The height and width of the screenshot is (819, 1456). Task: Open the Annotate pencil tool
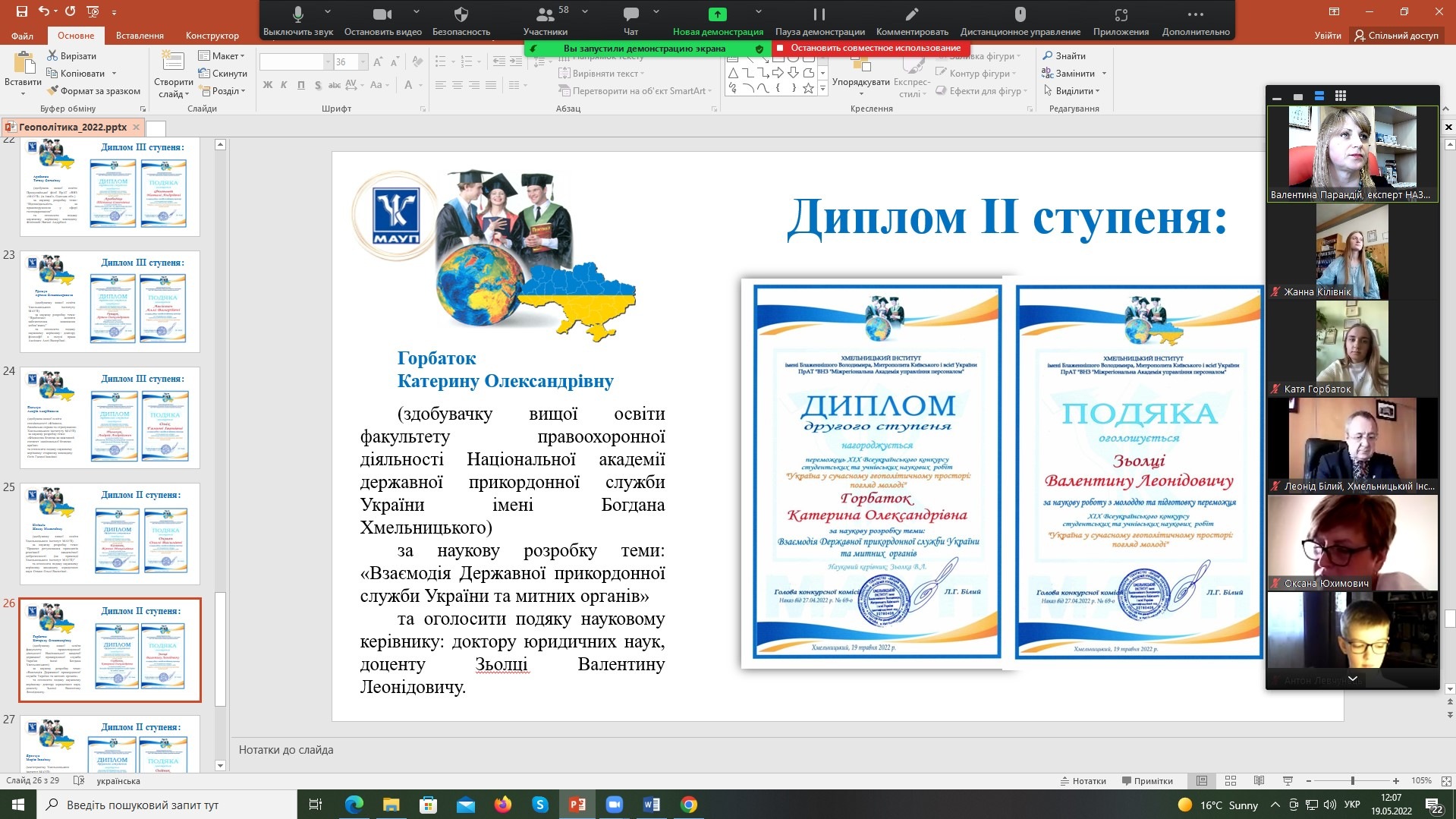tap(912, 15)
